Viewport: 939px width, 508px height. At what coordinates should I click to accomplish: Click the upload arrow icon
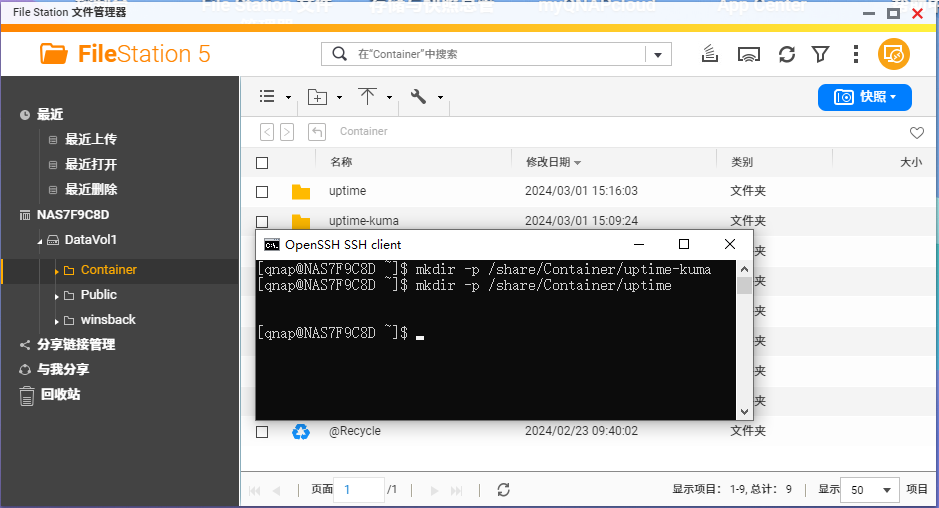tap(367, 96)
